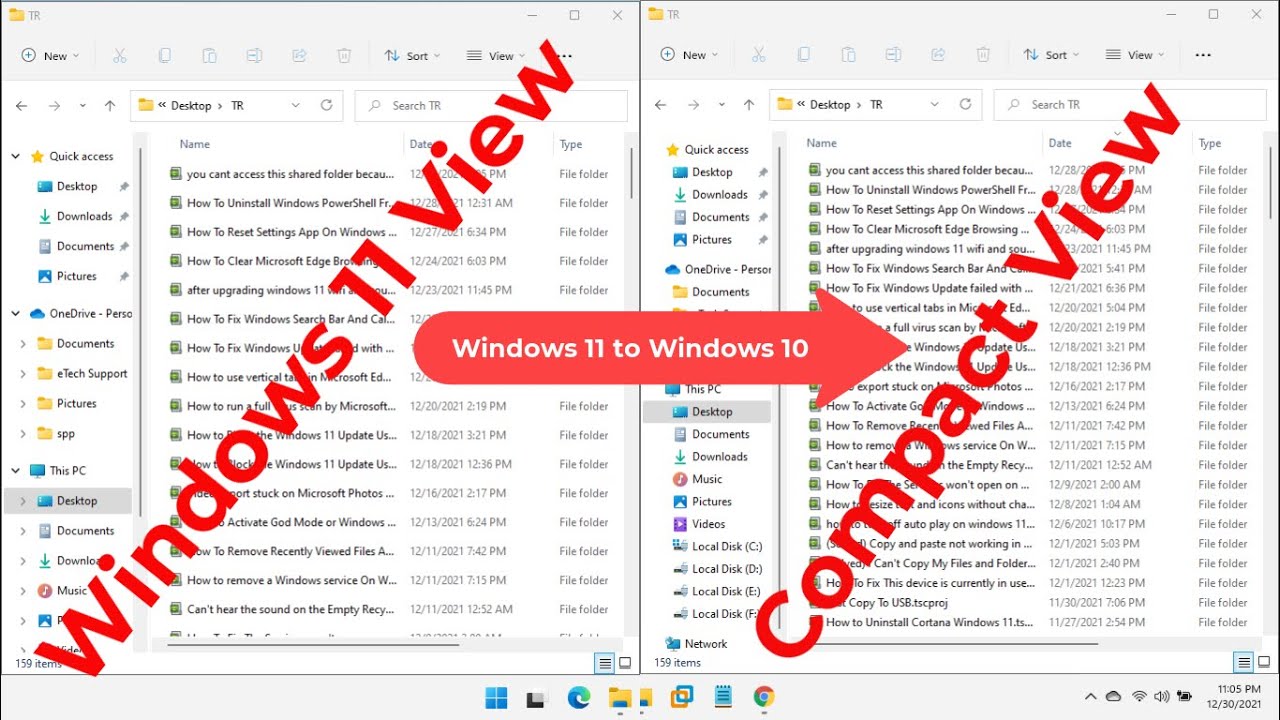The image size is (1280, 720).
Task: Click the Search TR box in left window
Action: tap(491, 105)
